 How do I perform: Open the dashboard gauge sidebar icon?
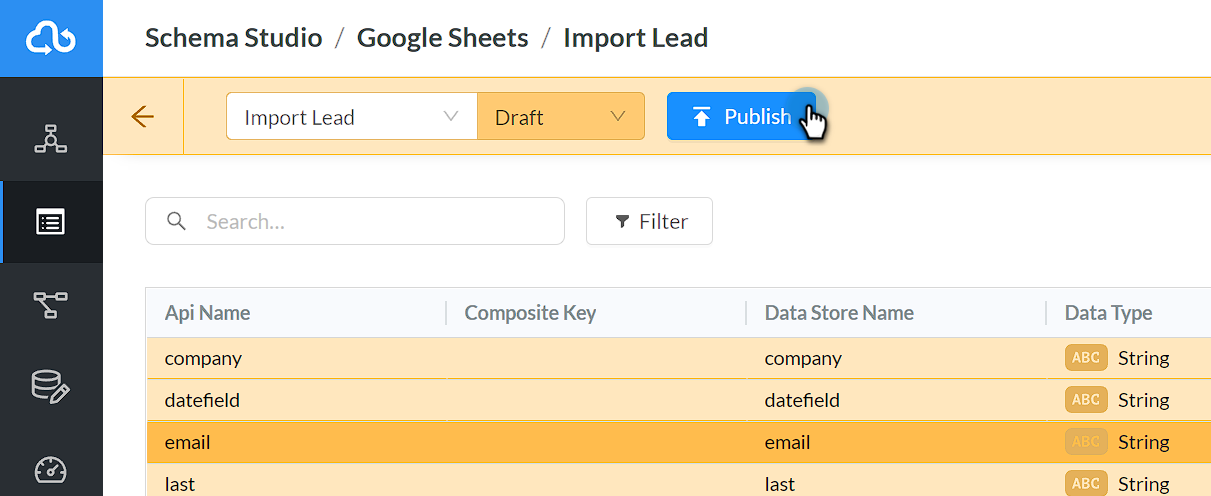tap(51, 469)
